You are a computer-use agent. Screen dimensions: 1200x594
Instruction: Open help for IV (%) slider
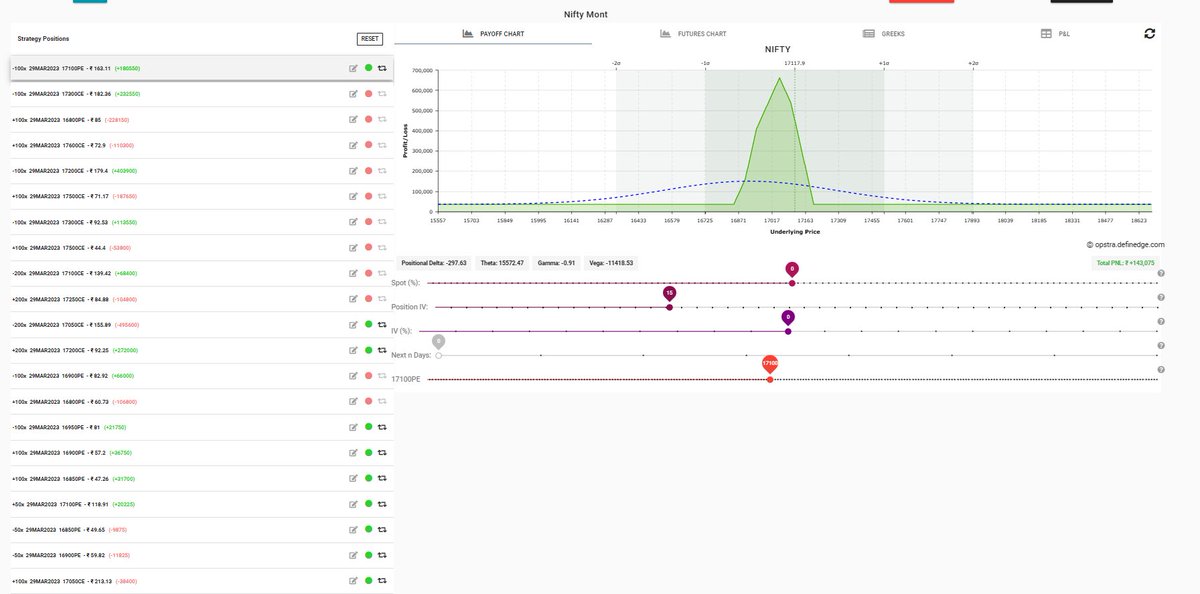[x=1161, y=321]
